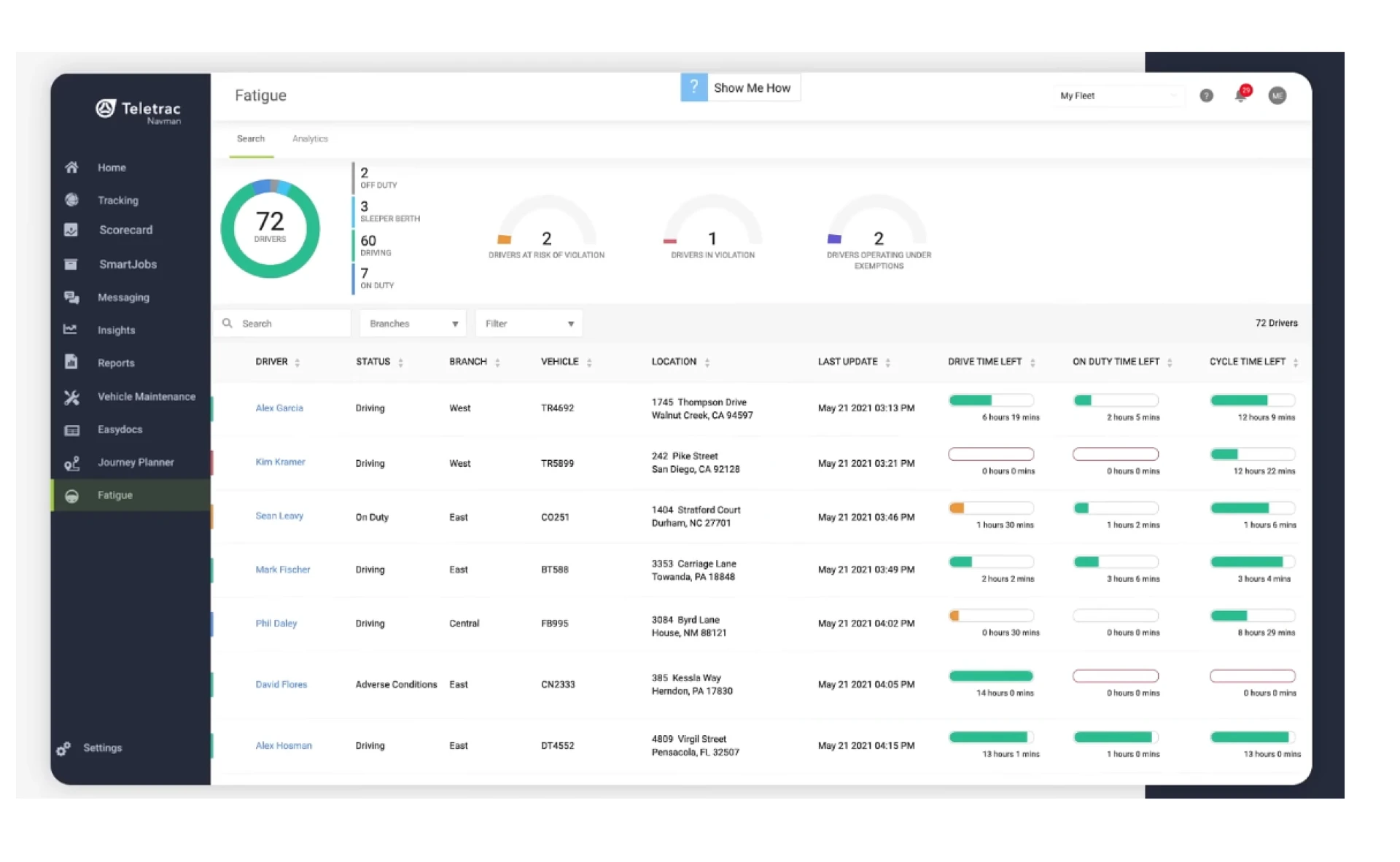
Task: Click the Home icon in sidebar
Action: click(x=71, y=168)
